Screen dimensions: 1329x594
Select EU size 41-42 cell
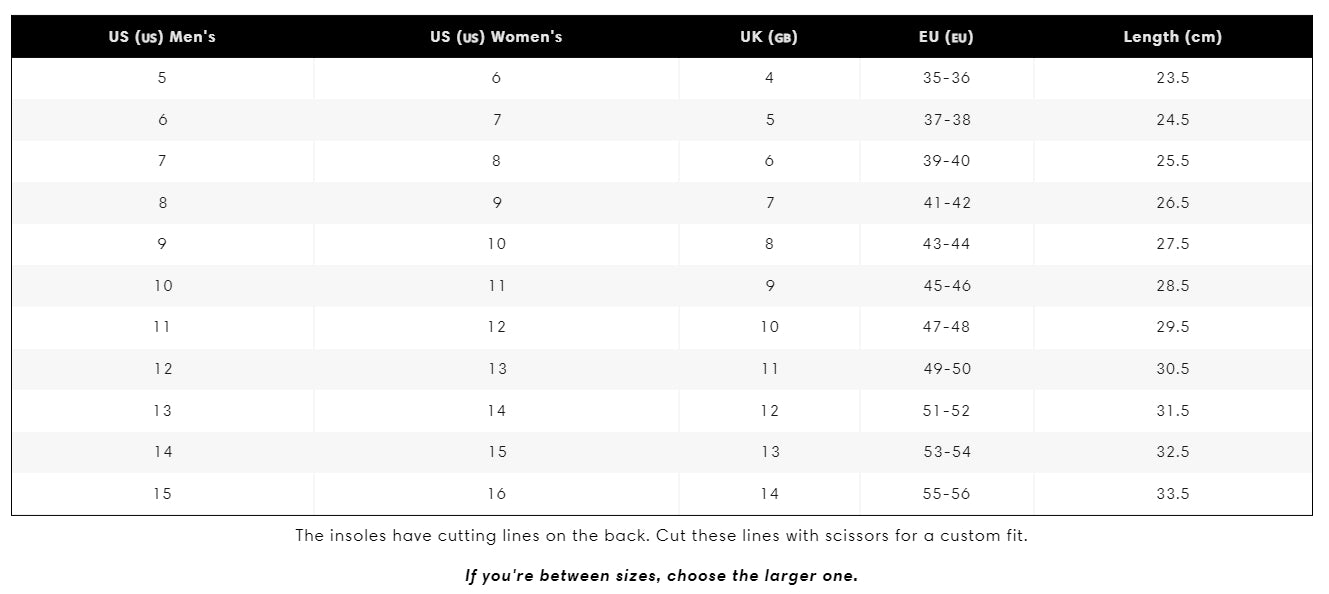pos(946,203)
